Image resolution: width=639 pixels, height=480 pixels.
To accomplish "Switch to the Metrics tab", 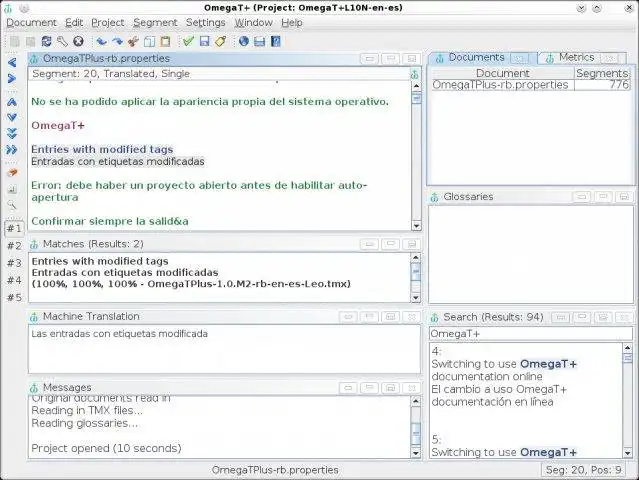I will (x=576, y=57).
